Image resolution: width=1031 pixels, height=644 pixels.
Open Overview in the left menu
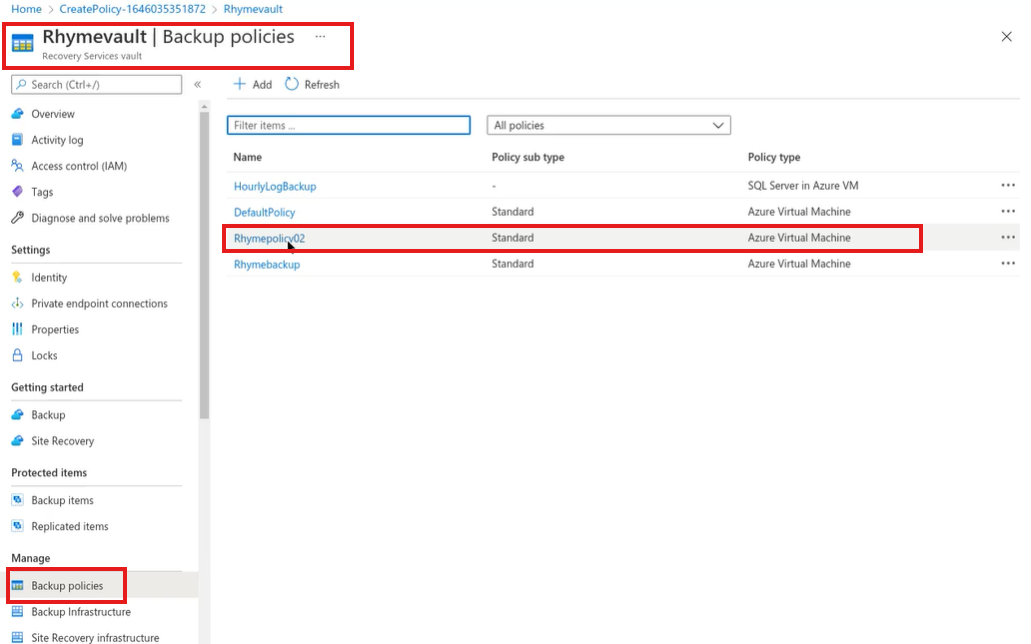click(53, 114)
